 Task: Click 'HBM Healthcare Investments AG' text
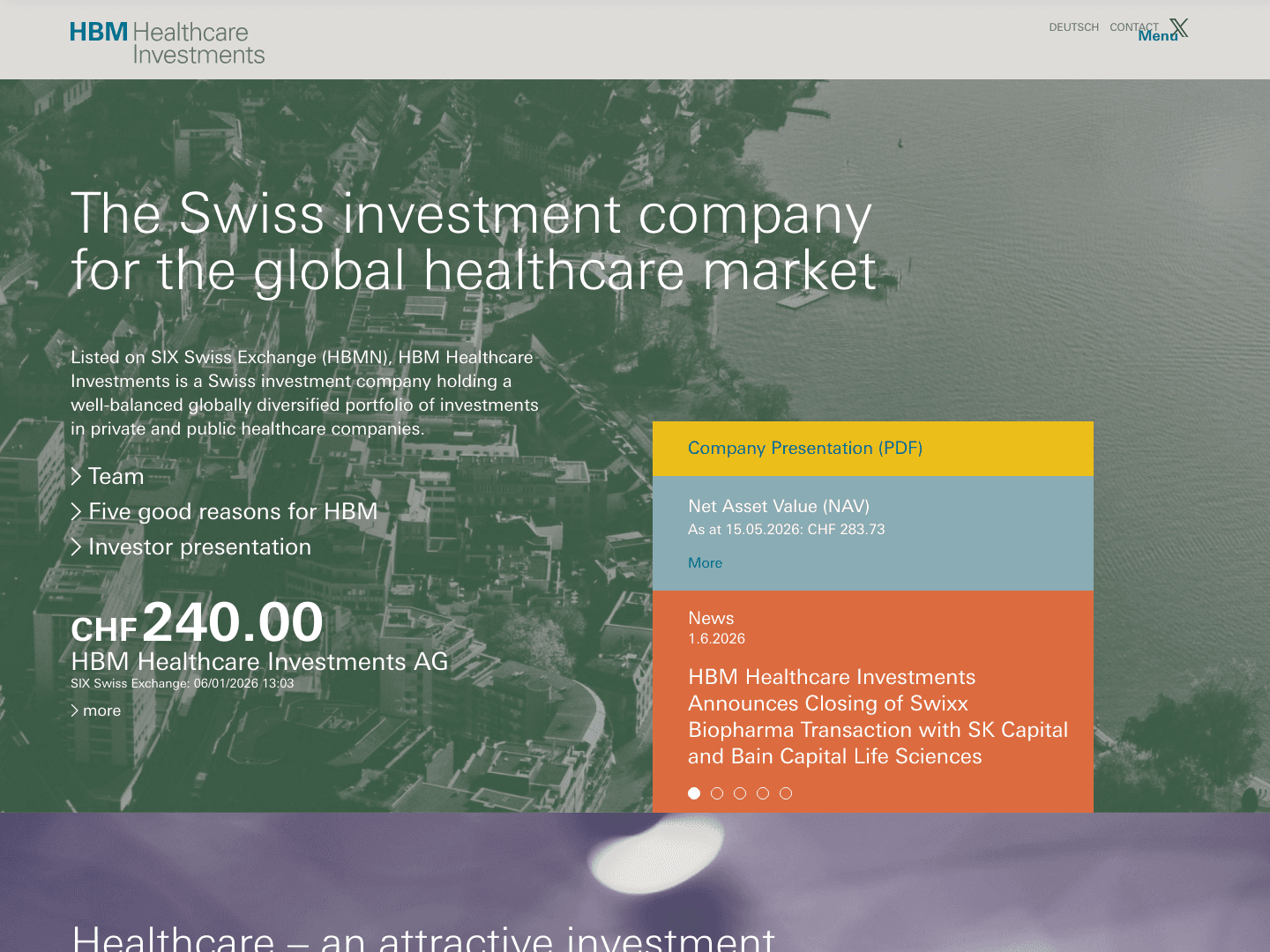pos(259,661)
